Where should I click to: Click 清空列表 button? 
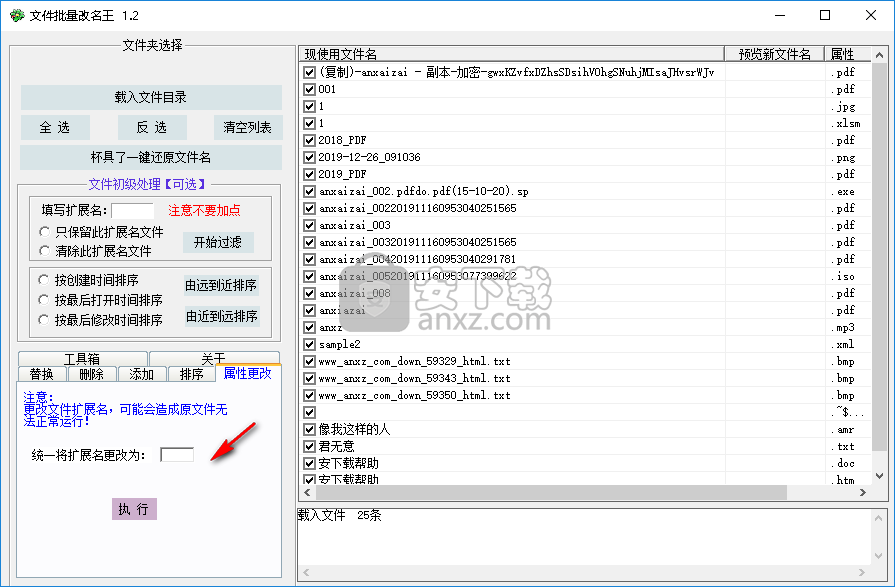point(248,127)
